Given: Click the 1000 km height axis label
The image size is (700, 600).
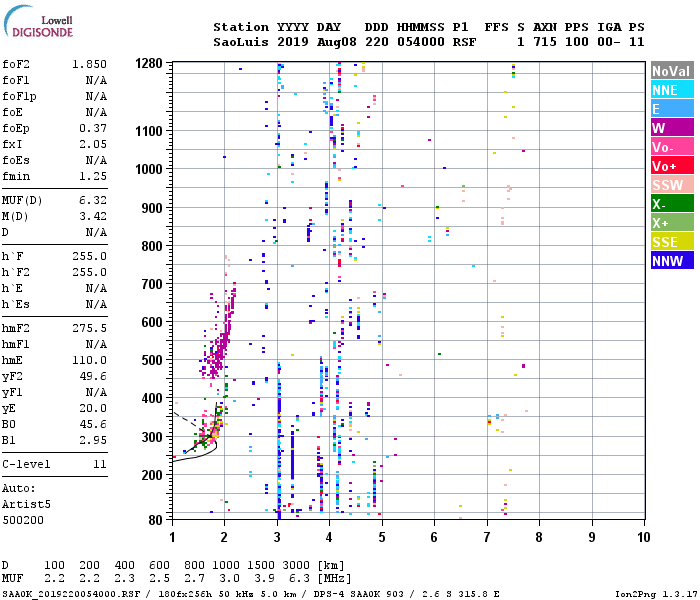Looking at the screenshot, I should click(x=149, y=169).
